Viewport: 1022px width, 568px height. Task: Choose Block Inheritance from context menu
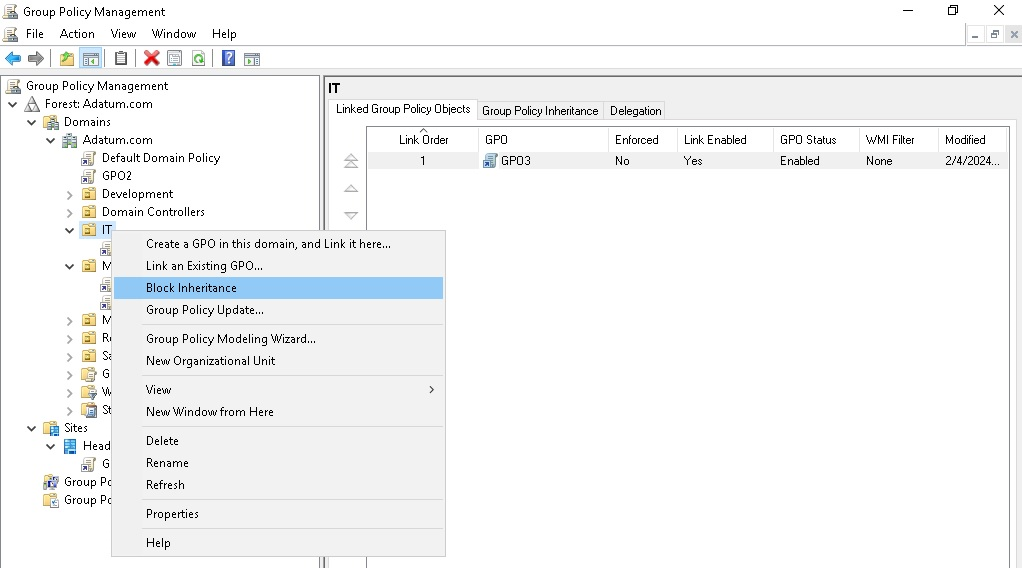[x=278, y=288]
